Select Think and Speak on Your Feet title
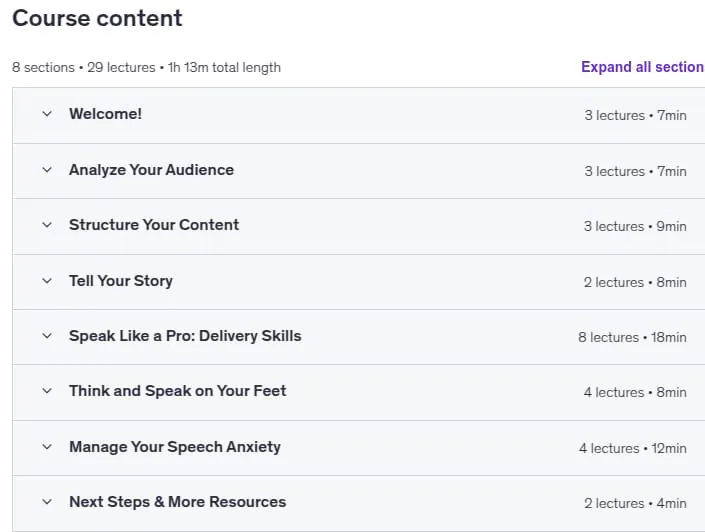This screenshot has height=532, width=705. 178,391
